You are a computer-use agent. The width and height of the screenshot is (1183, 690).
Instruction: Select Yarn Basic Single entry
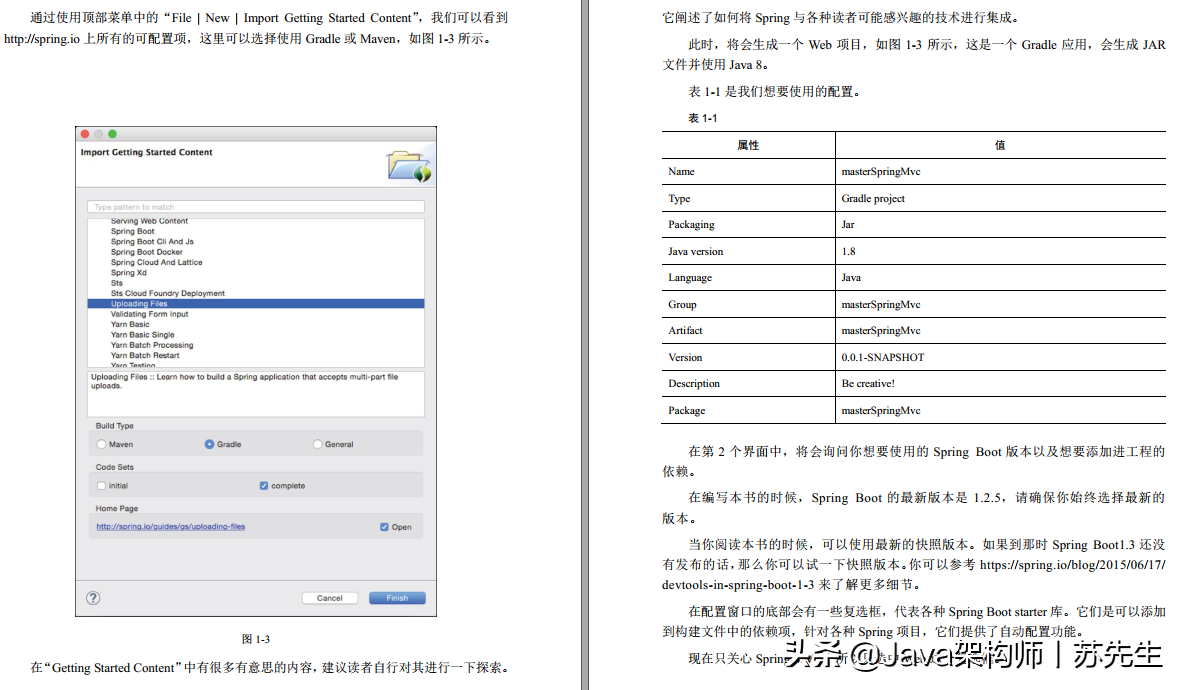coord(143,335)
